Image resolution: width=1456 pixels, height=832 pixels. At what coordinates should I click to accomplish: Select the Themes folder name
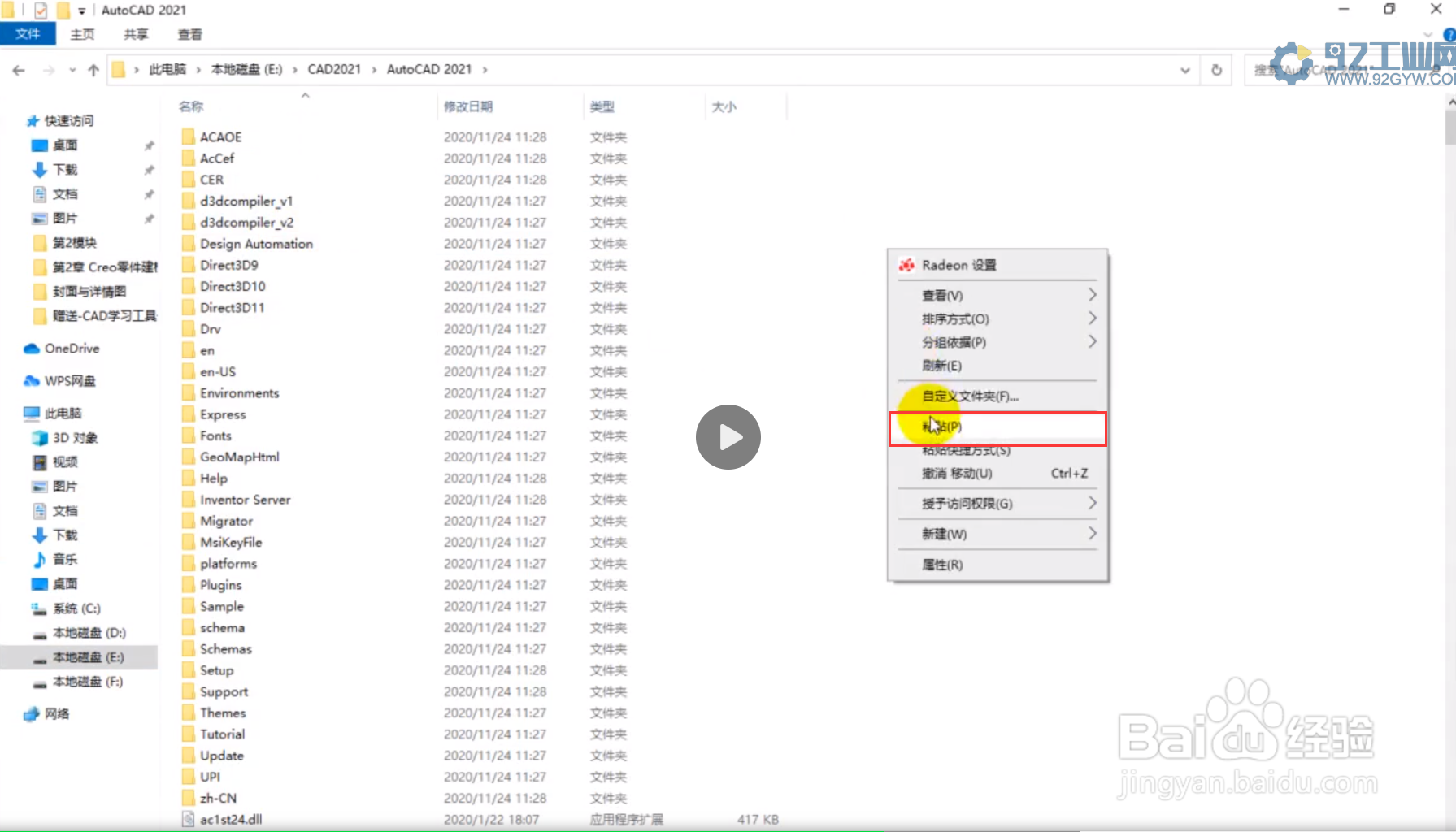(223, 713)
